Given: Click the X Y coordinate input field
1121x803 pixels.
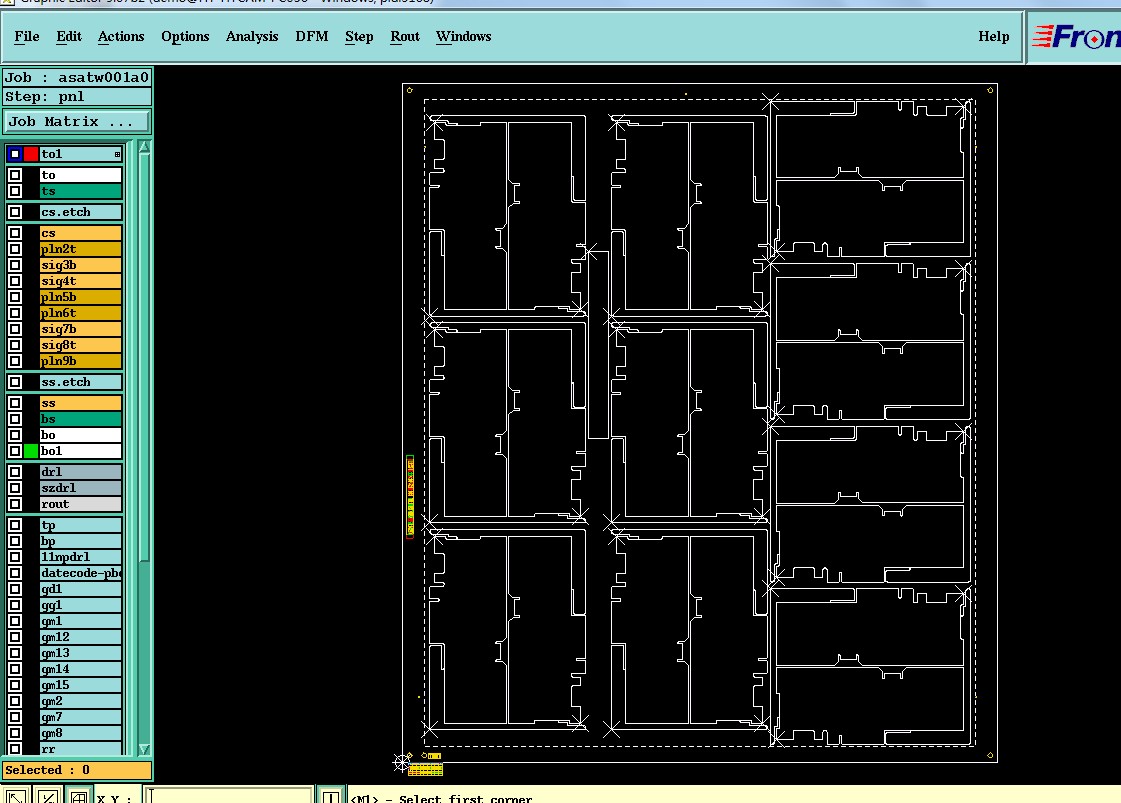Looking at the screenshot, I should 229,796.
